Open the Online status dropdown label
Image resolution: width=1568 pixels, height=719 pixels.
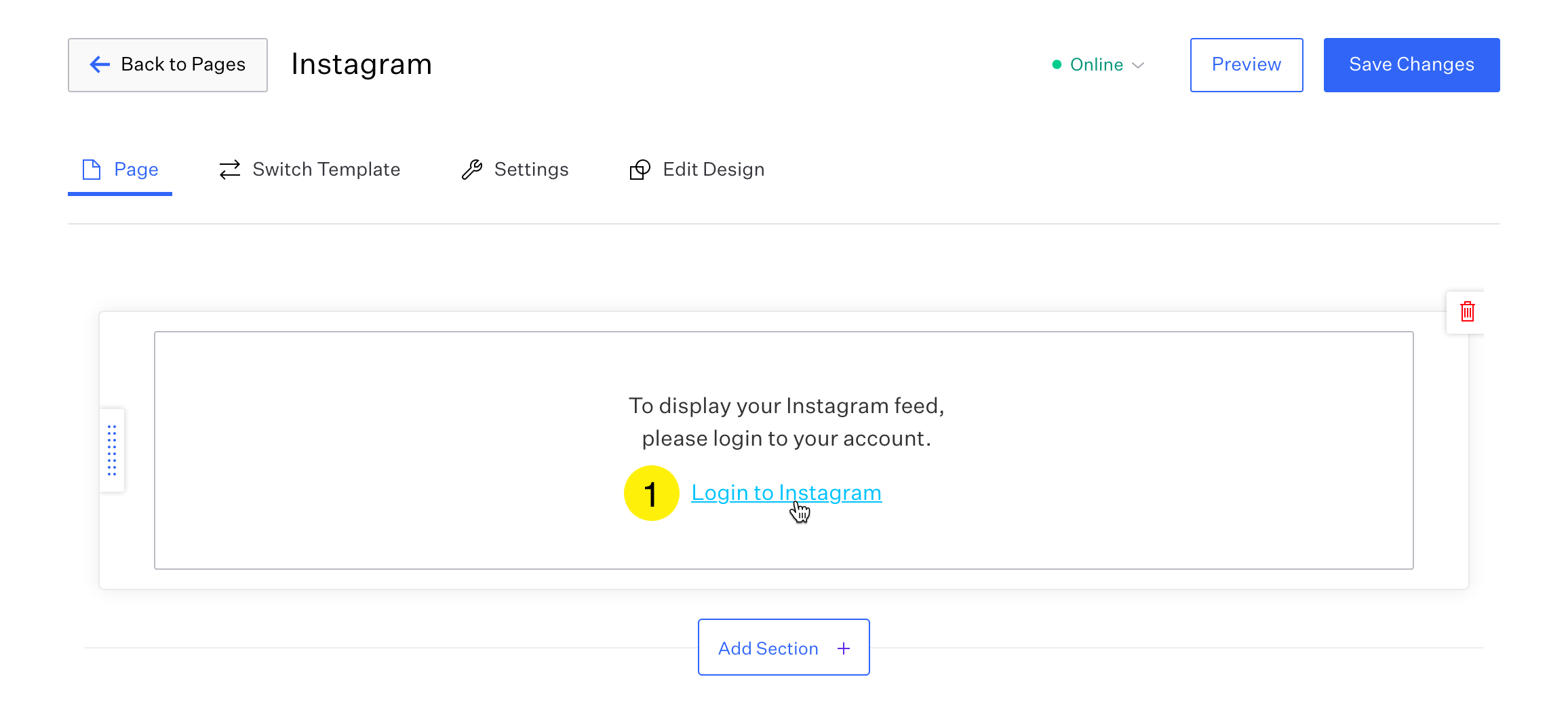click(1096, 64)
